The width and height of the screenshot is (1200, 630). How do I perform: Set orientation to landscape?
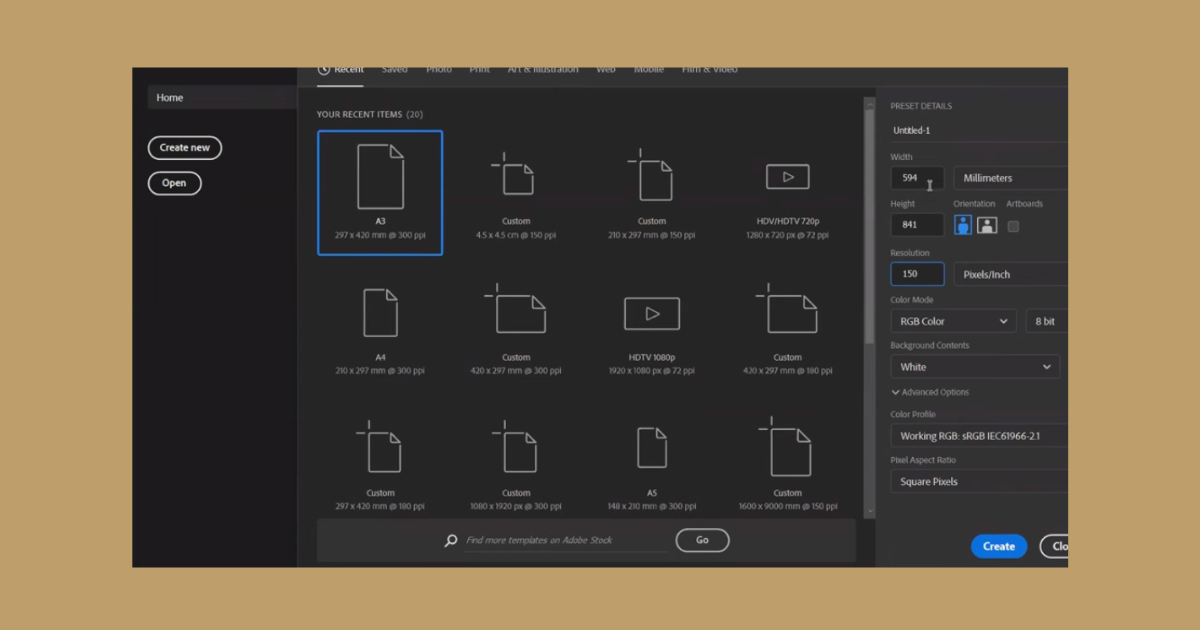click(987, 225)
